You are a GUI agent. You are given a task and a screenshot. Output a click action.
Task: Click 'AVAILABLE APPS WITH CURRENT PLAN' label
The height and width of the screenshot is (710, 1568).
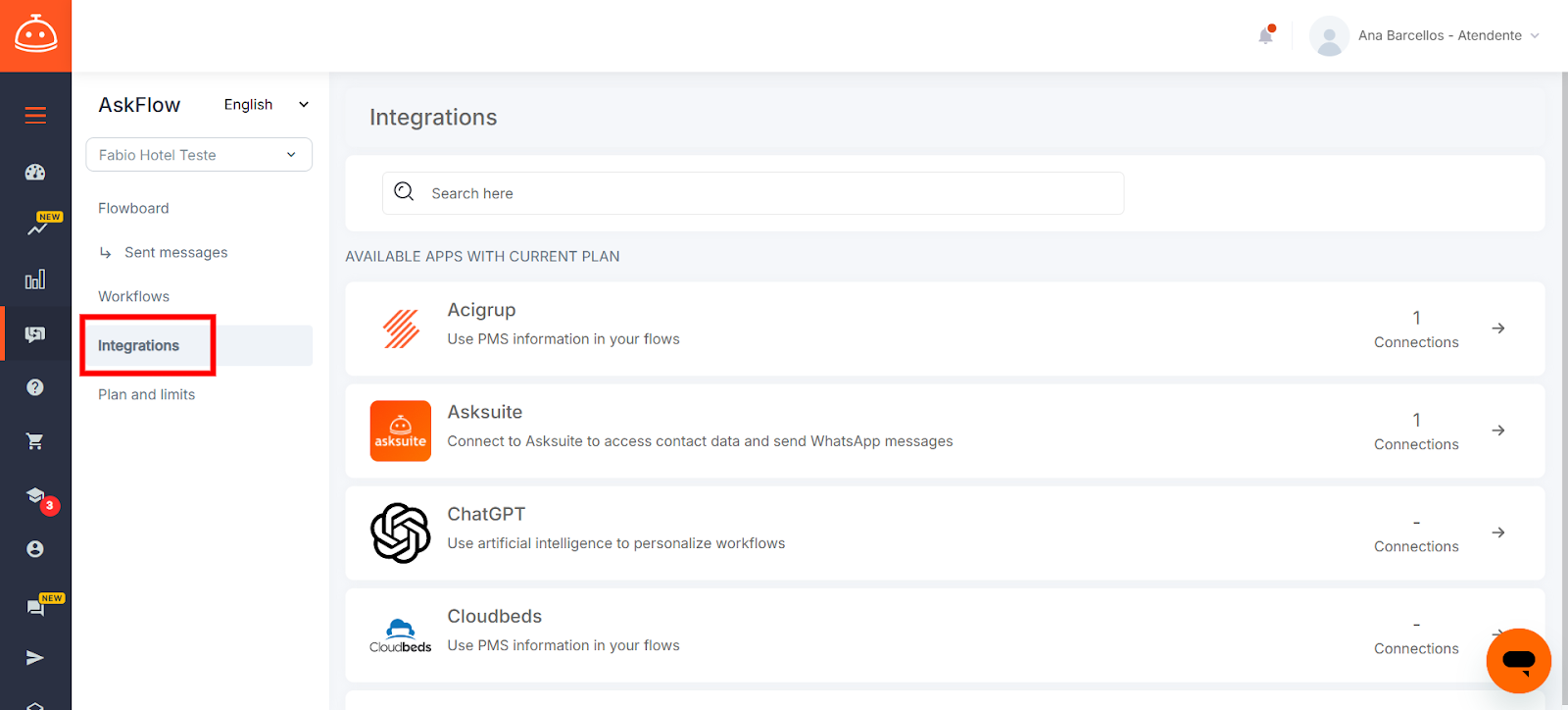point(482,256)
